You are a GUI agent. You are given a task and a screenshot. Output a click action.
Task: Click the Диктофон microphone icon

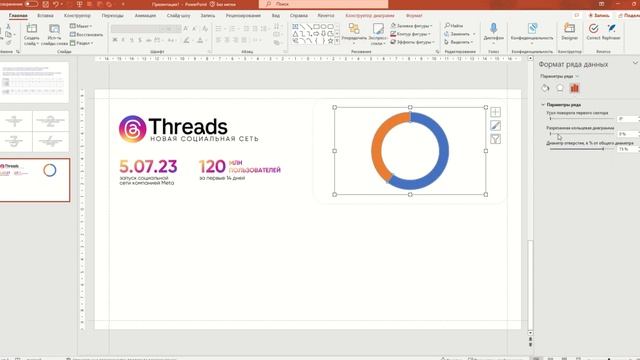493,28
